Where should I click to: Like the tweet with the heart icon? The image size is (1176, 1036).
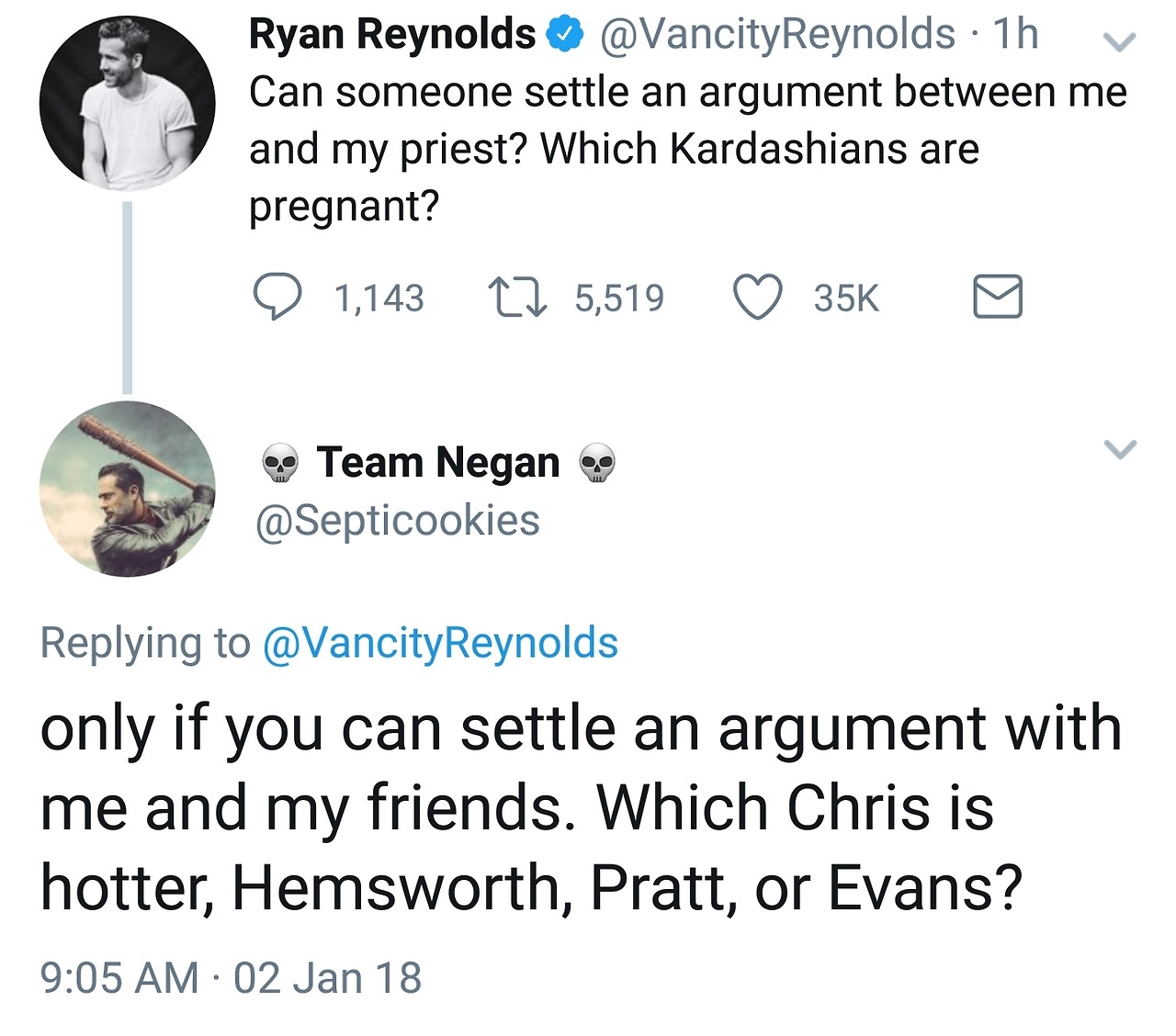(757, 298)
